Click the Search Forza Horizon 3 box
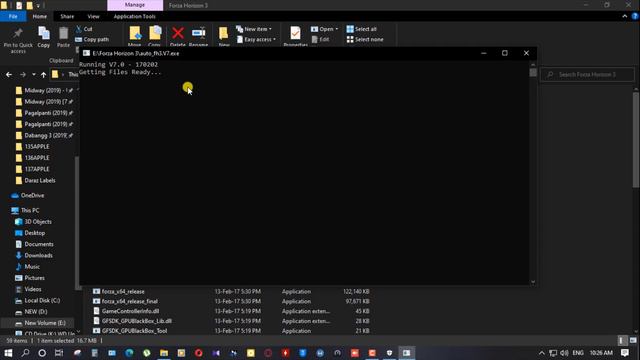640x360 pixels. [x=587, y=75]
